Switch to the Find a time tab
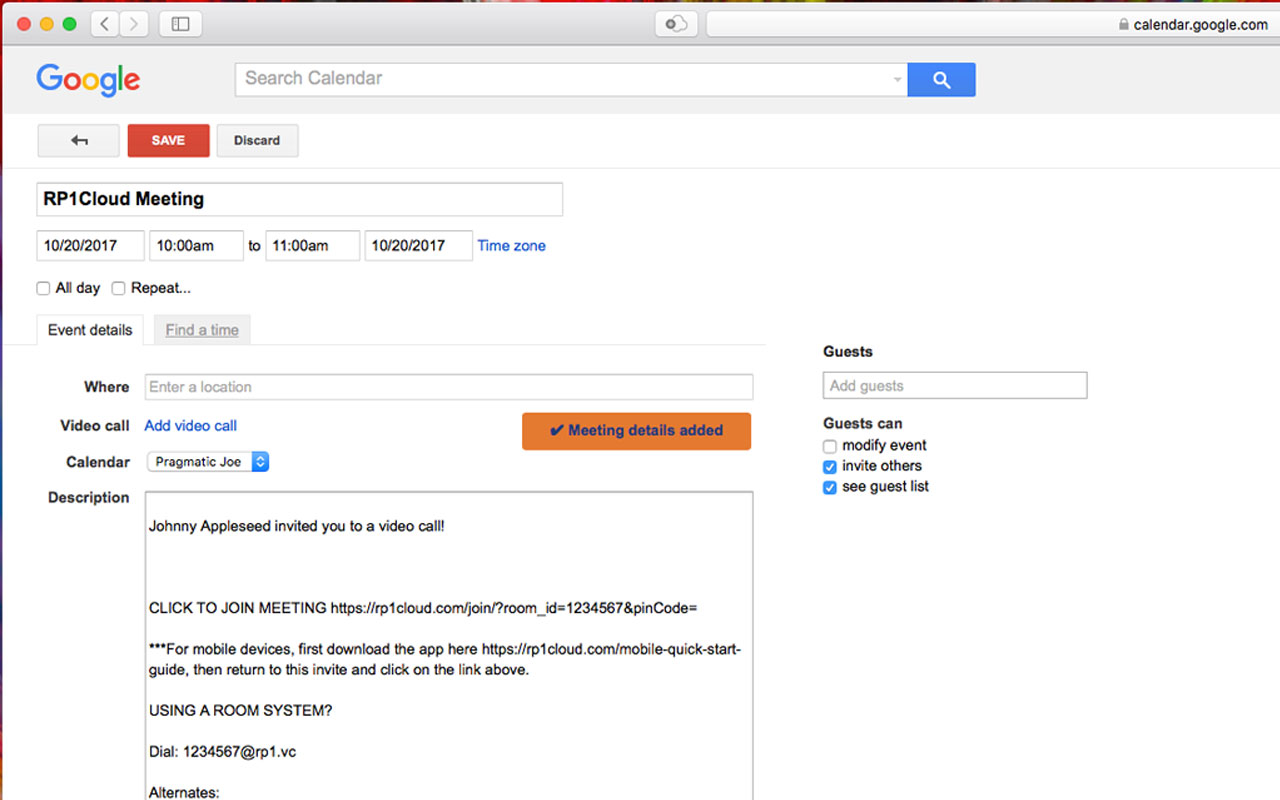1280x800 pixels. click(202, 330)
